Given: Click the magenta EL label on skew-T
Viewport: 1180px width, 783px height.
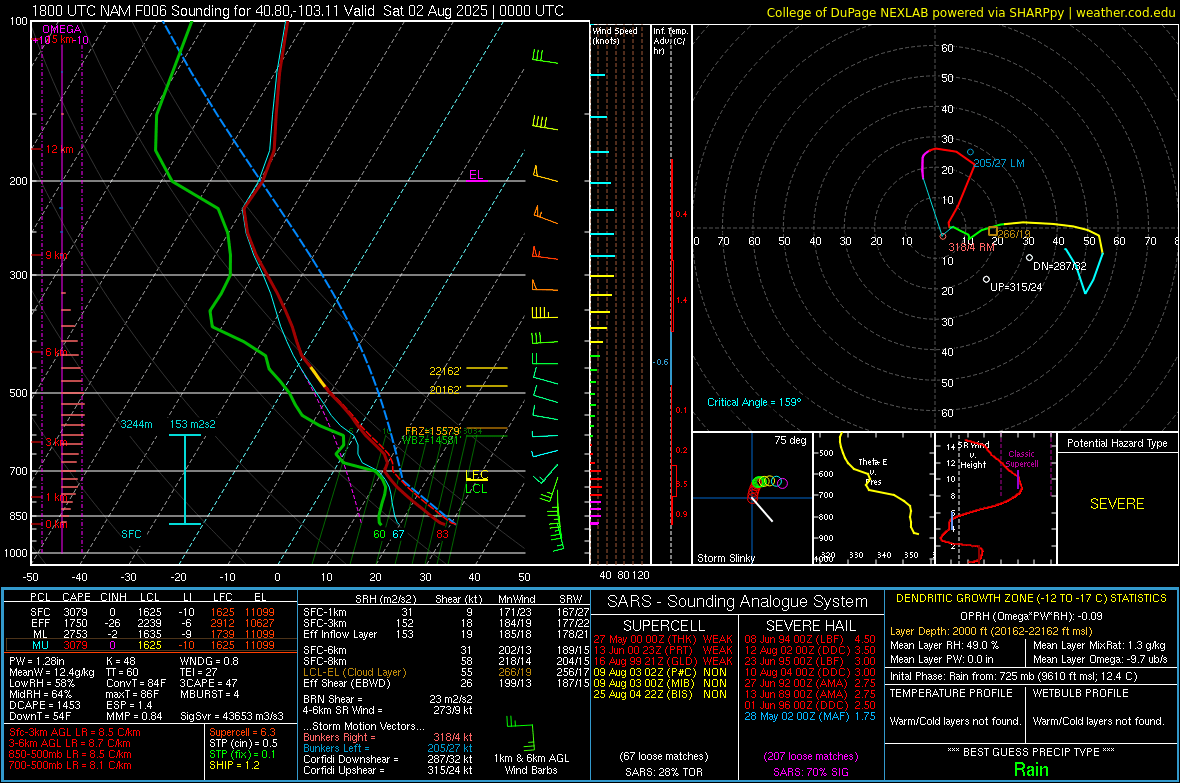Looking at the screenshot, I should (x=476, y=175).
